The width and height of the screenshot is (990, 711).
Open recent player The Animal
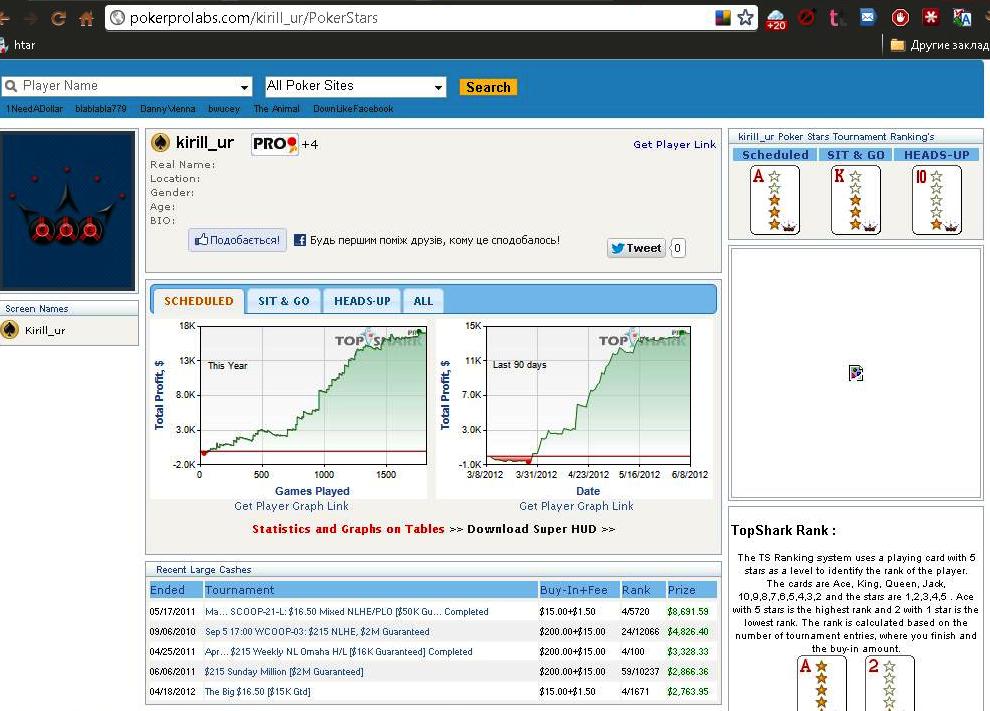coord(277,109)
